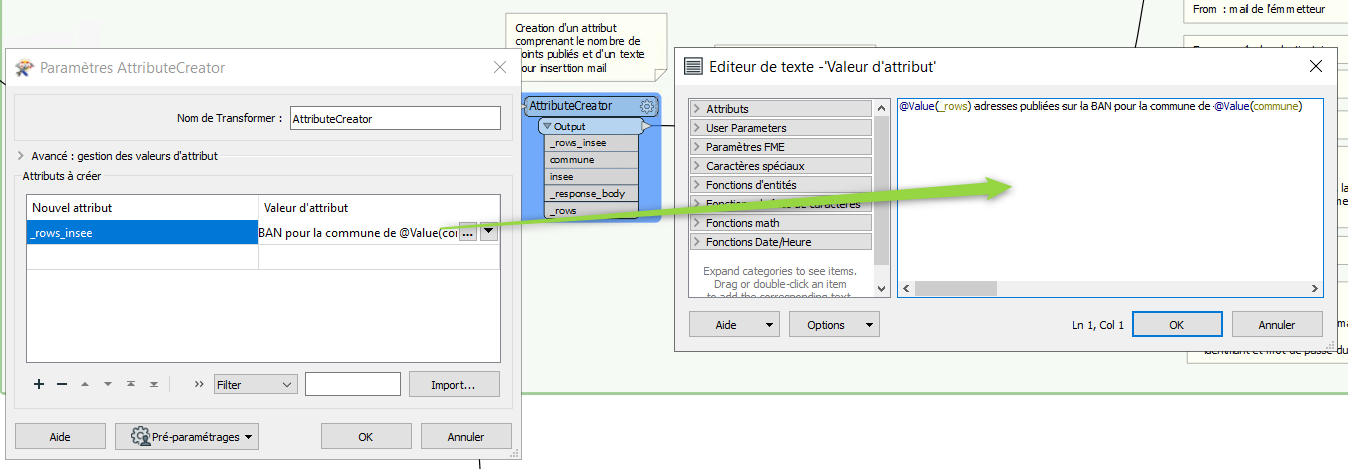This screenshot has height=469, width=1348.
Task: Expand the User Parameters category
Action: pos(696,128)
